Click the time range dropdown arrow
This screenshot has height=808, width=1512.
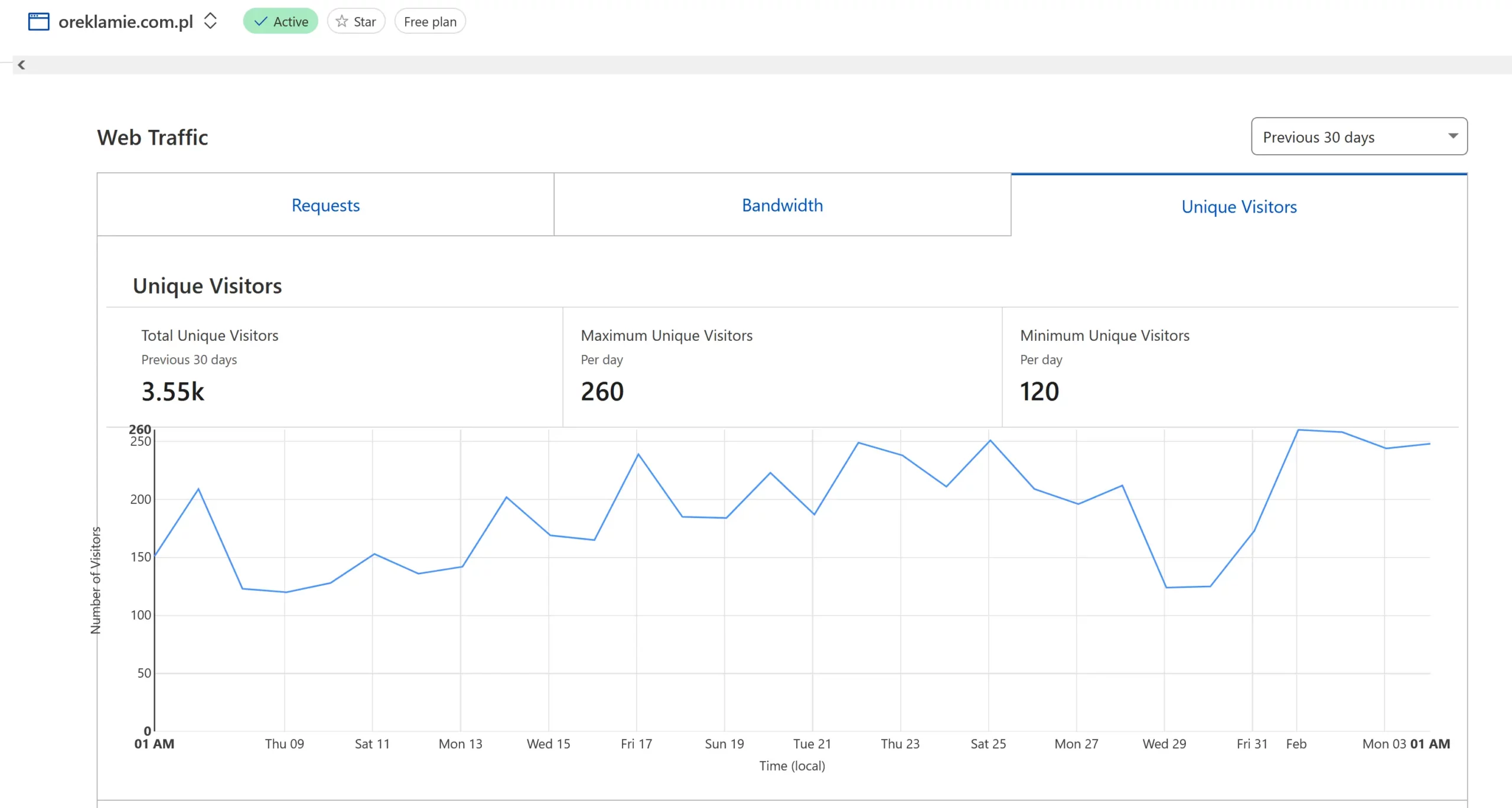(1453, 136)
